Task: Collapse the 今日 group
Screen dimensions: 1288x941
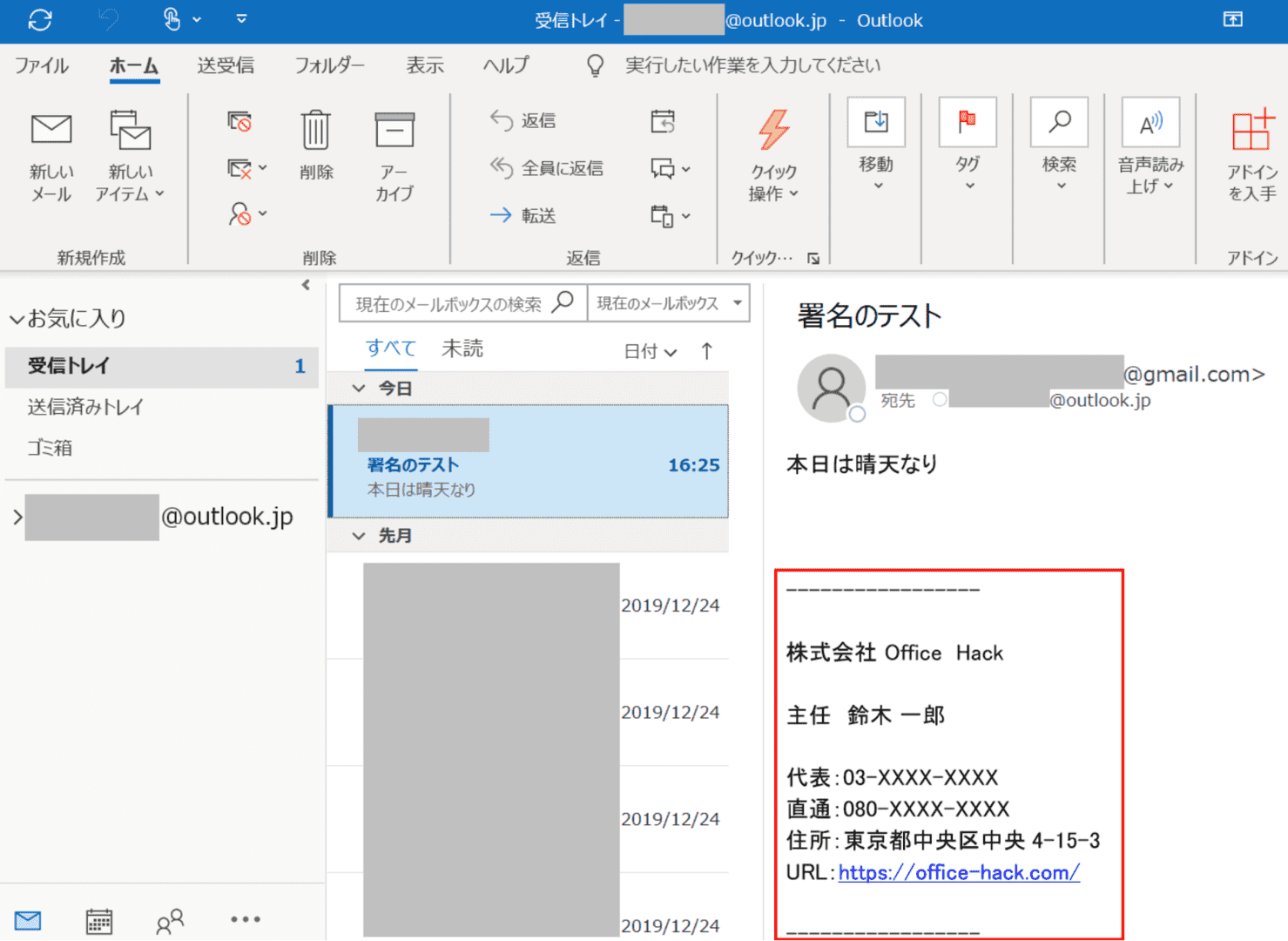Action: (359, 389)
